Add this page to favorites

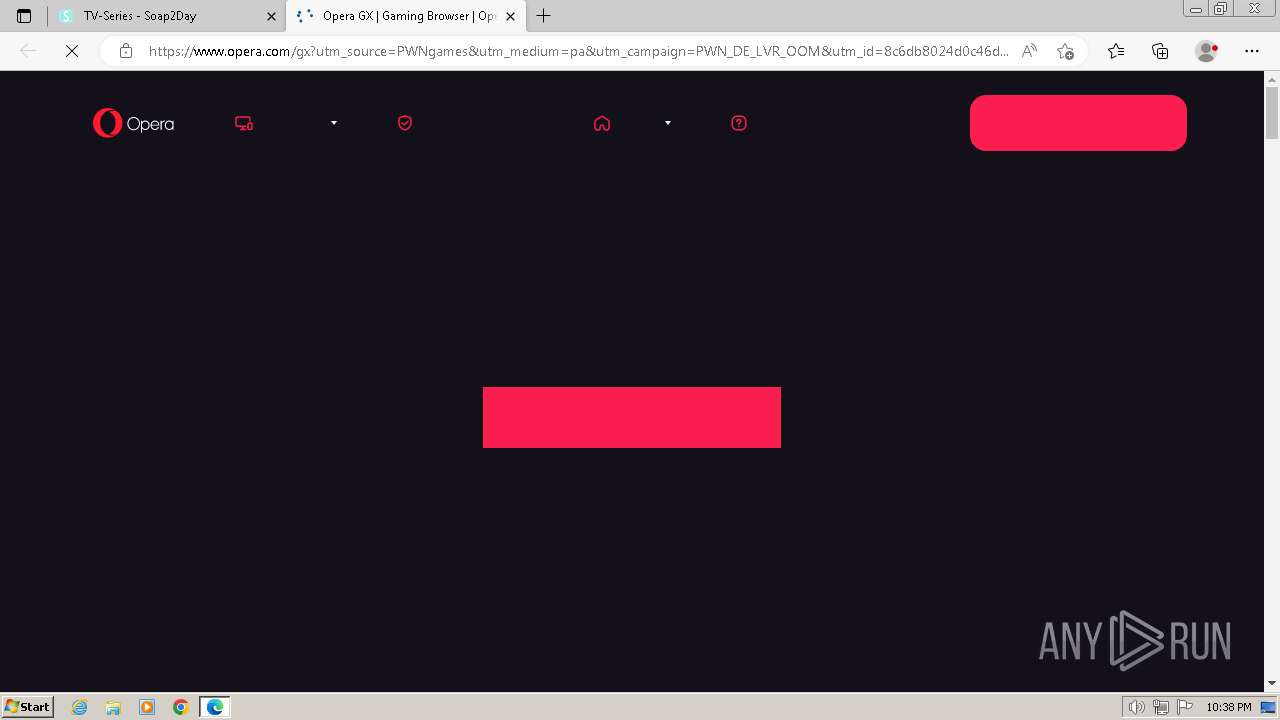pos(1065,51)
